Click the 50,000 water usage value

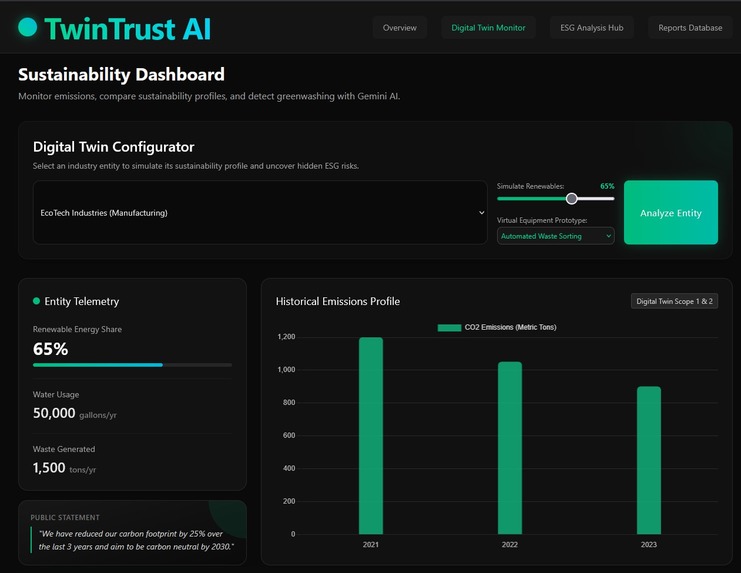pyautogui.click(x=54, y=413)
